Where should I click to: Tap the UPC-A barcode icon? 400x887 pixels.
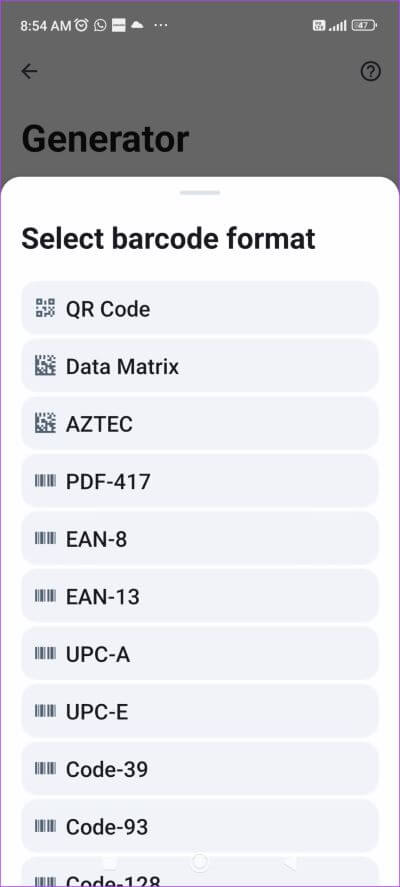point(45,653)
